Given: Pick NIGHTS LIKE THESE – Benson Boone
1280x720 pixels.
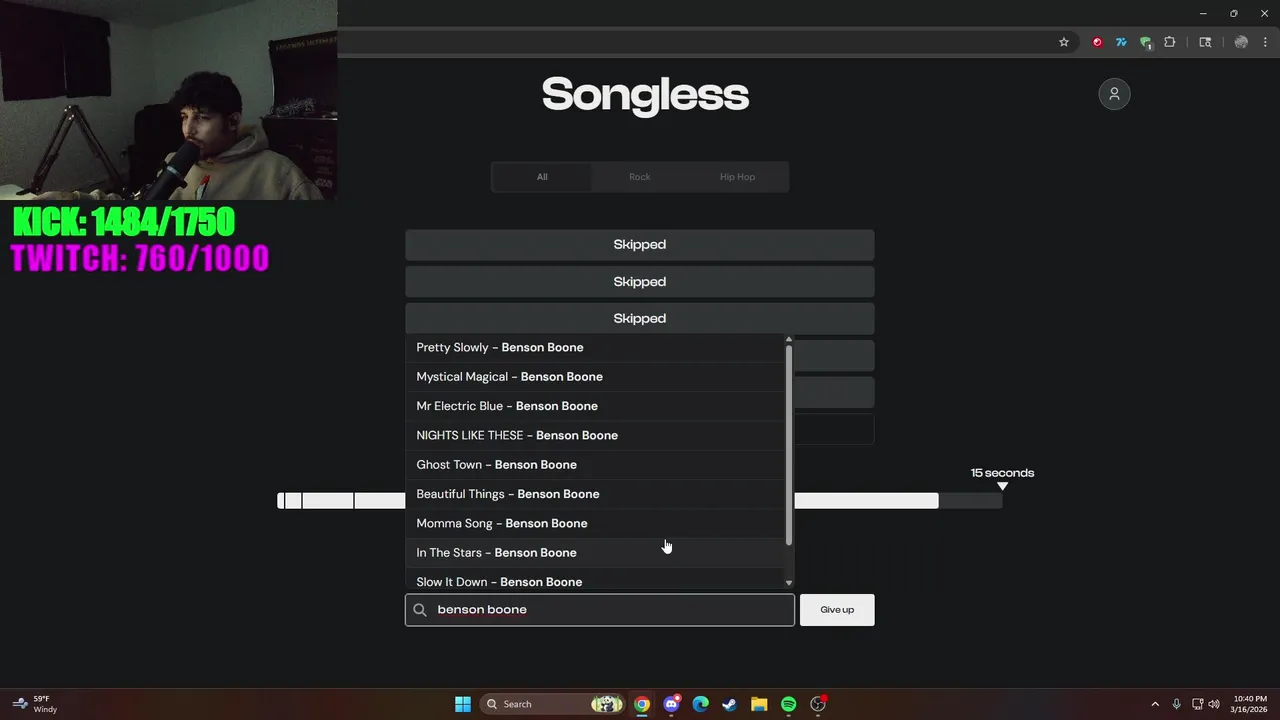Looking at the screenshot, I should click(x=595, y=435).
